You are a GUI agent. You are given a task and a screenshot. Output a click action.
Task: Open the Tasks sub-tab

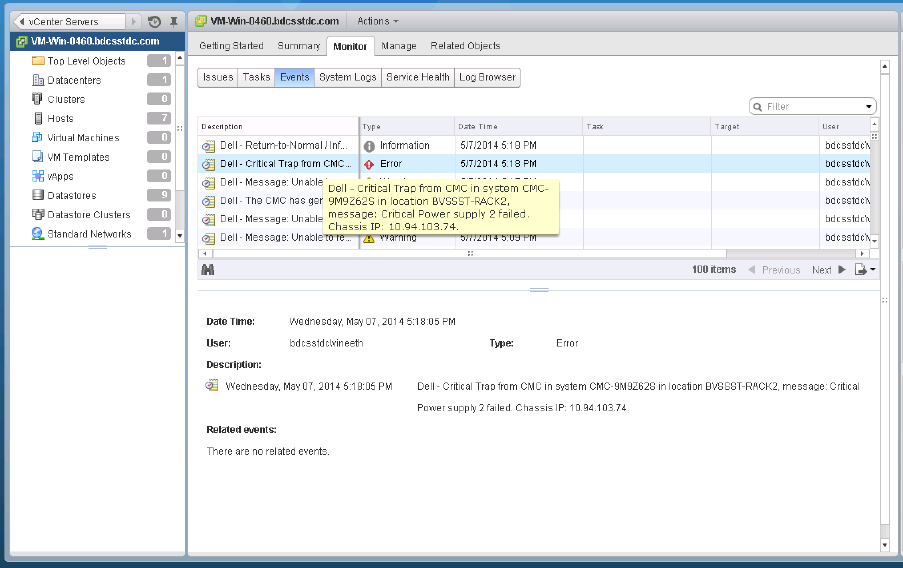[x=256, y=78]
